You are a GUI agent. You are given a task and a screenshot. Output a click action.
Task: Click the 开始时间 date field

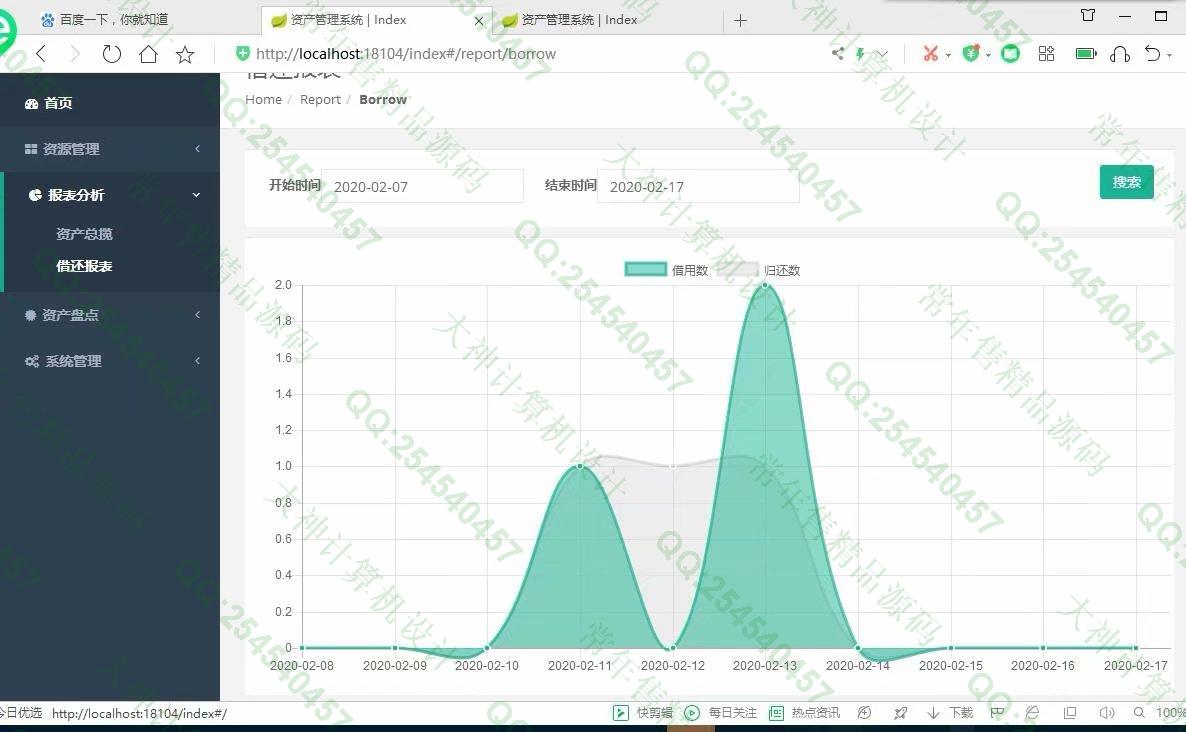pos(422,186)
